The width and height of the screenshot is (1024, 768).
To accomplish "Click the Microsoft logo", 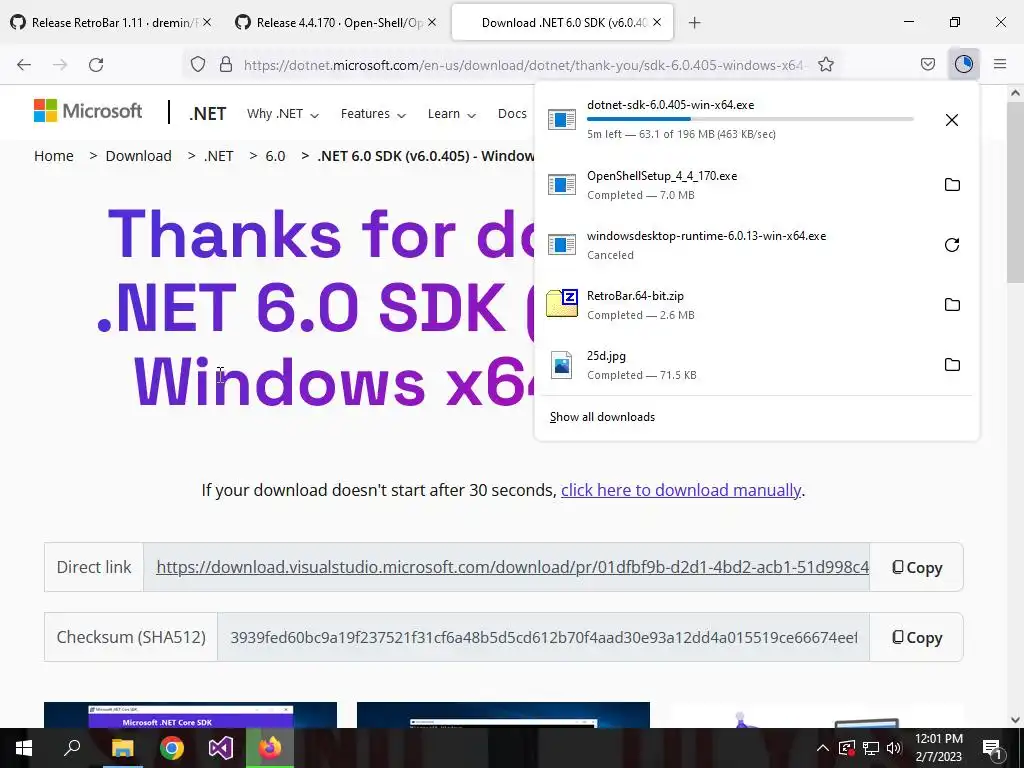I will click(x=88, y=111).
